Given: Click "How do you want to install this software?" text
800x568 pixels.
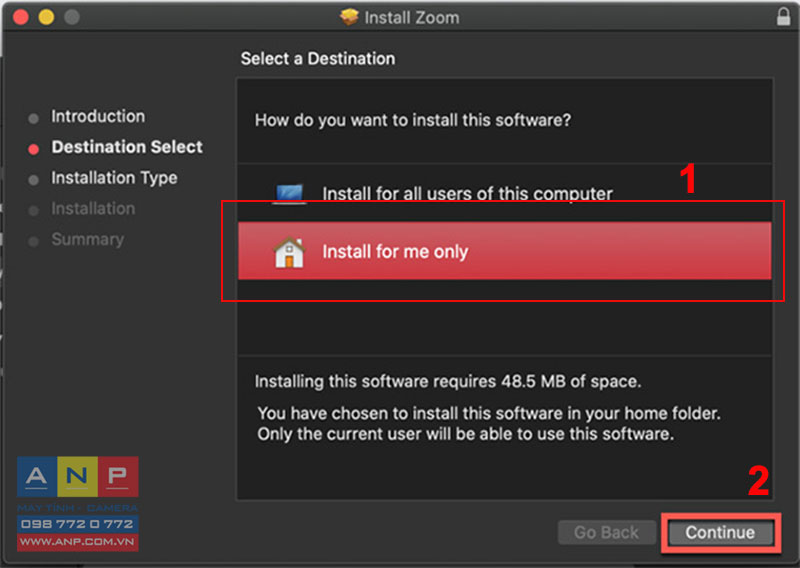Looking at the screenshot, I should pyautogui.click(x=413, y=120).
